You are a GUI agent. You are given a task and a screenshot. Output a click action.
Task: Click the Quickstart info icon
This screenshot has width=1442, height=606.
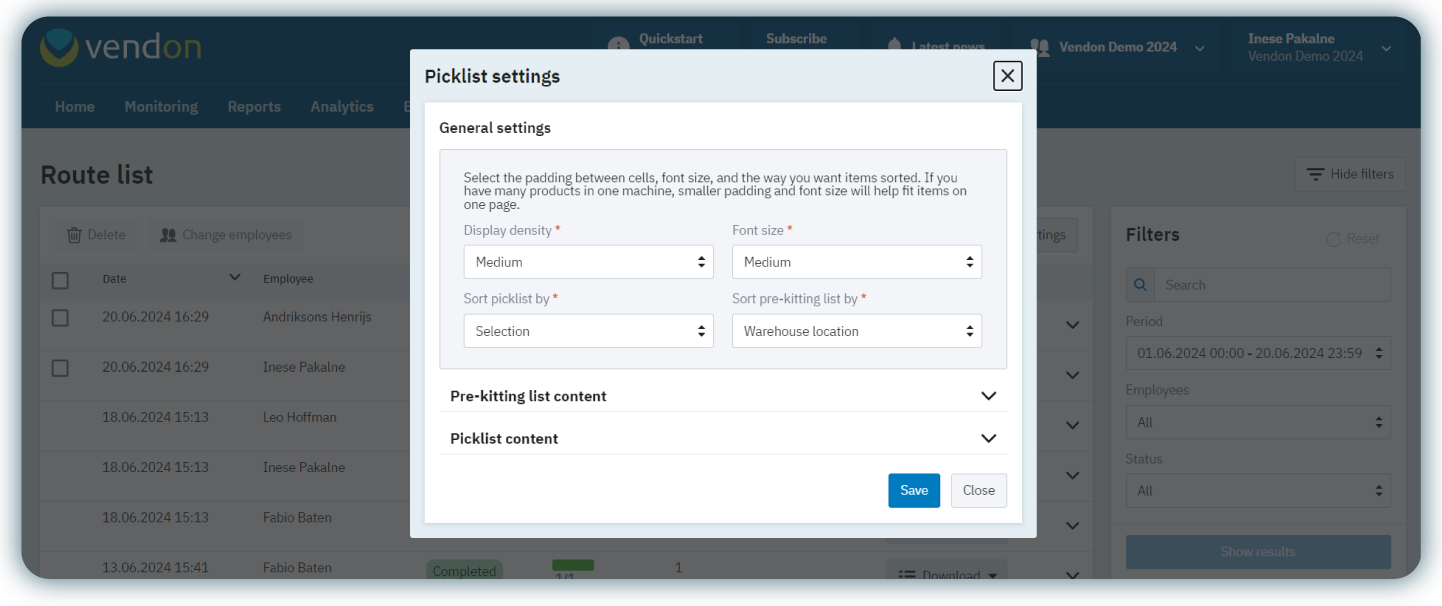[x=618, y=42]
